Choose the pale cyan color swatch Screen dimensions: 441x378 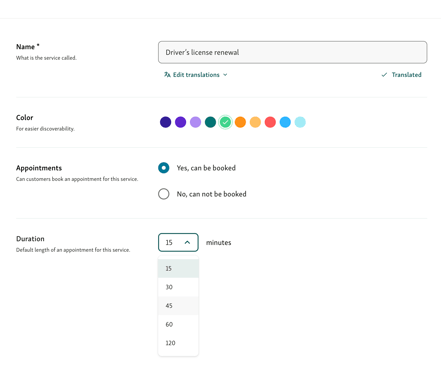pyautogui.click(x=300, y=122)
